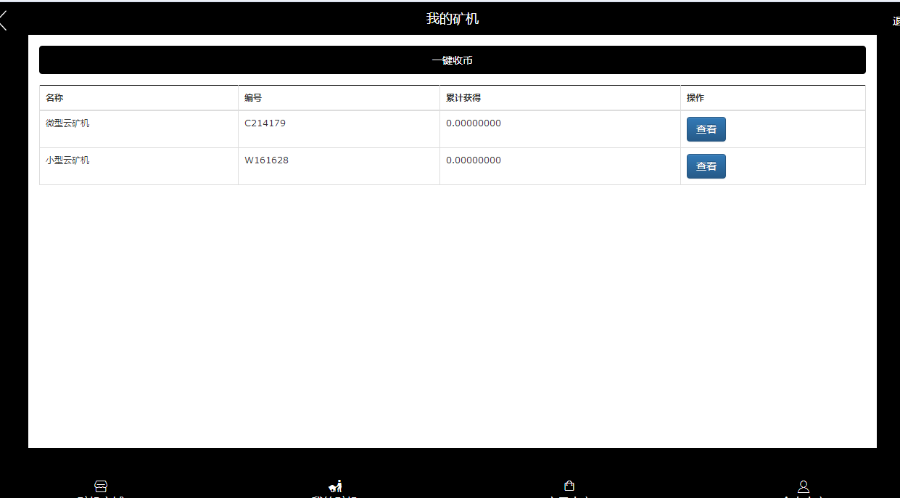Image resolution: width=900 pixels, height=498 pixels.
Task: Open the shopping bag icon in bottom navigation
Action: pos(569,486)
